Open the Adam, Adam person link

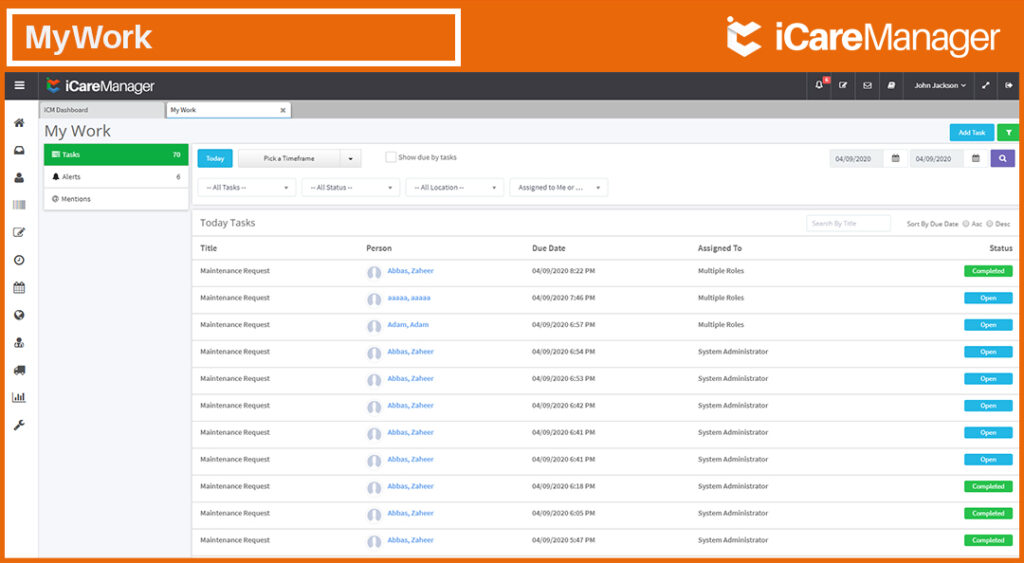408,325
